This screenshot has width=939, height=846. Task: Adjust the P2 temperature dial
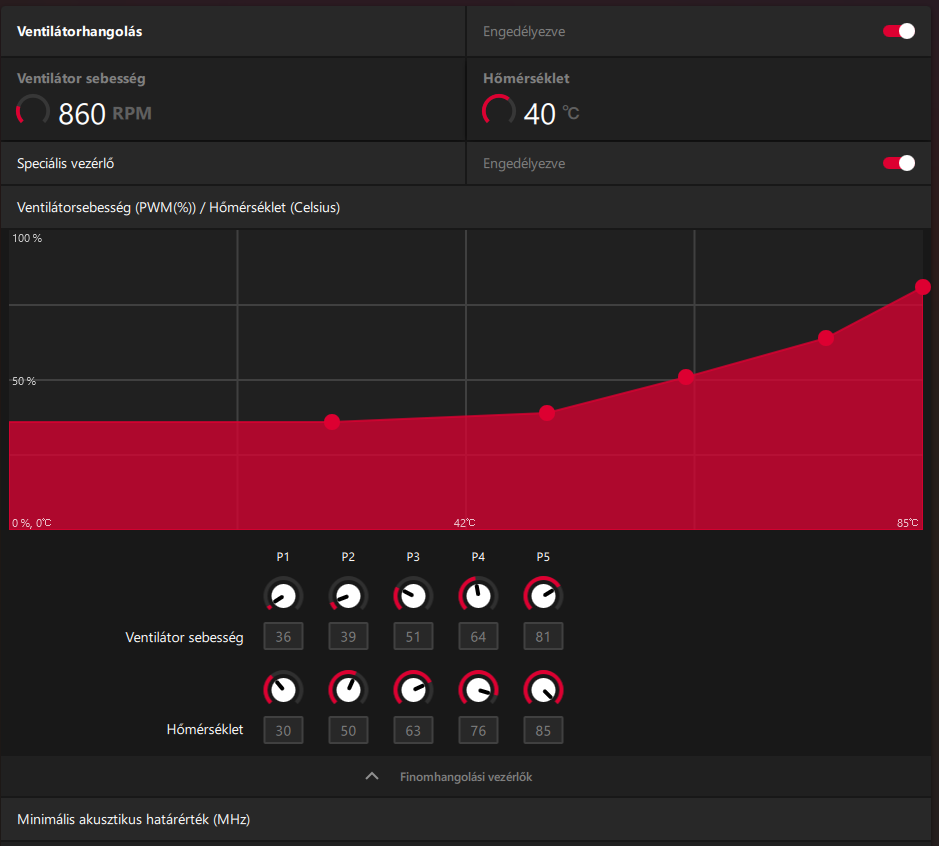coord(348,689)
